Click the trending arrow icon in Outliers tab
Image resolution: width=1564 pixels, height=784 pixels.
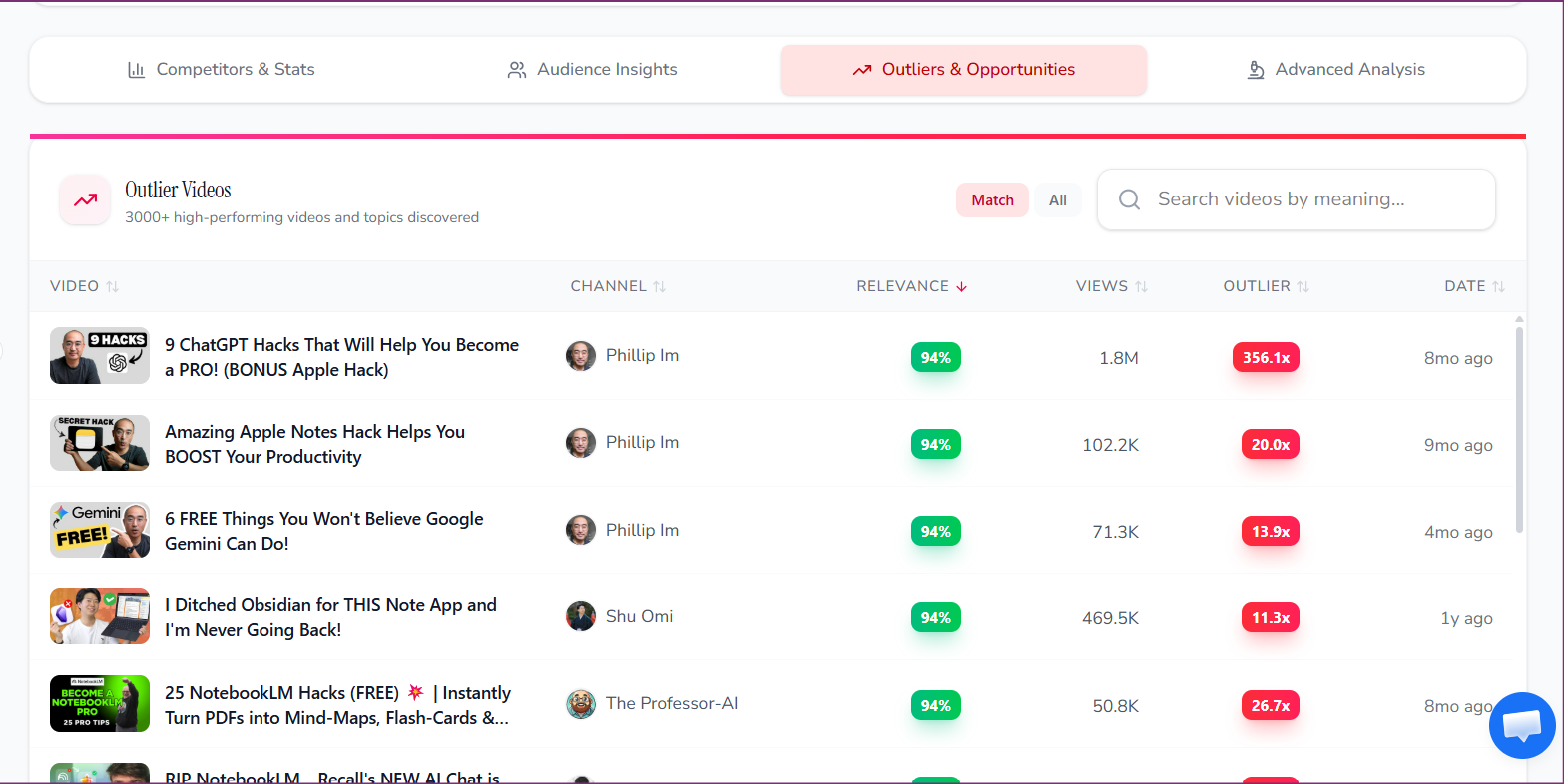[862, 70]
